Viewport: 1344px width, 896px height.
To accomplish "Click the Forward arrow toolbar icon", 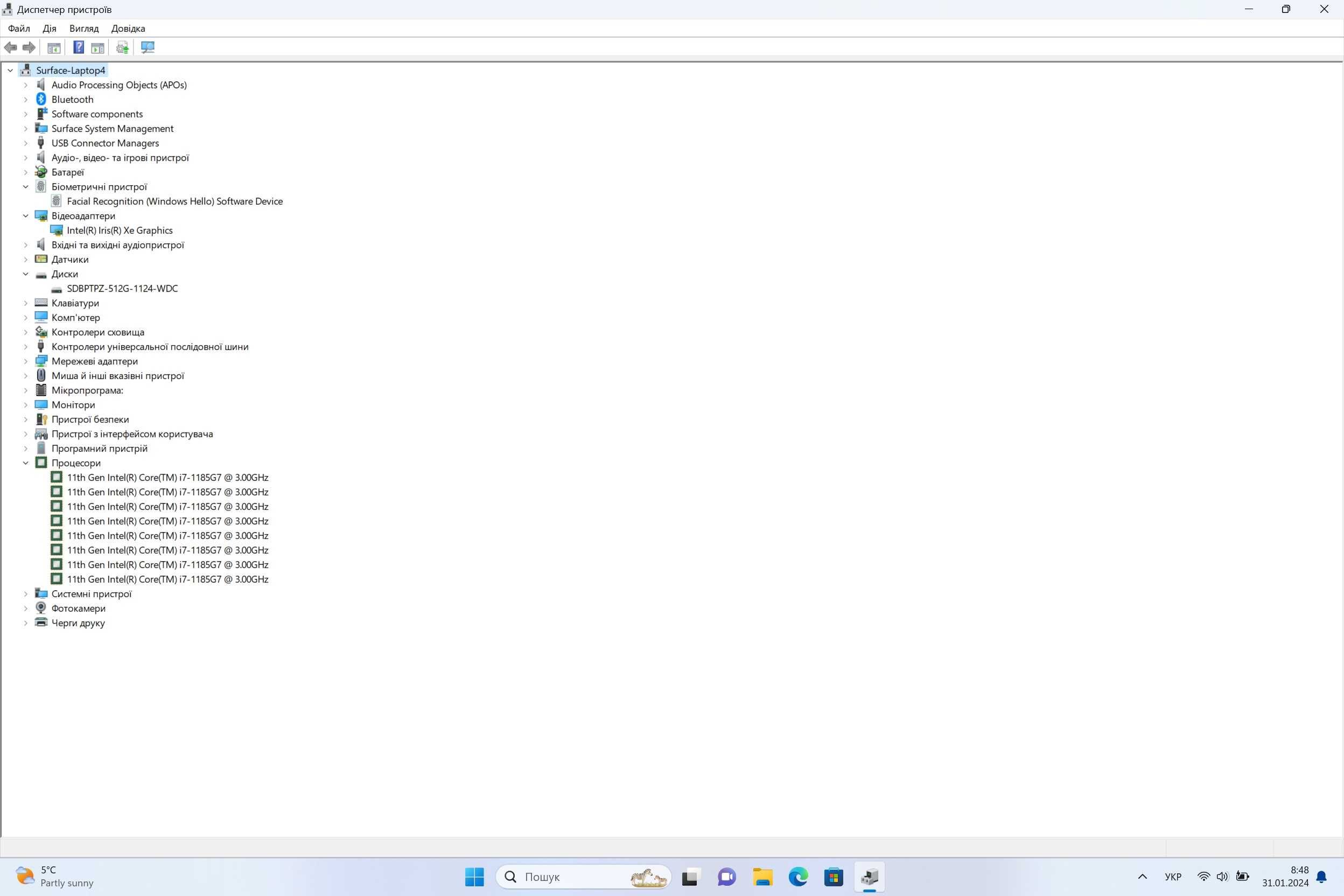I will click(29, 47).
